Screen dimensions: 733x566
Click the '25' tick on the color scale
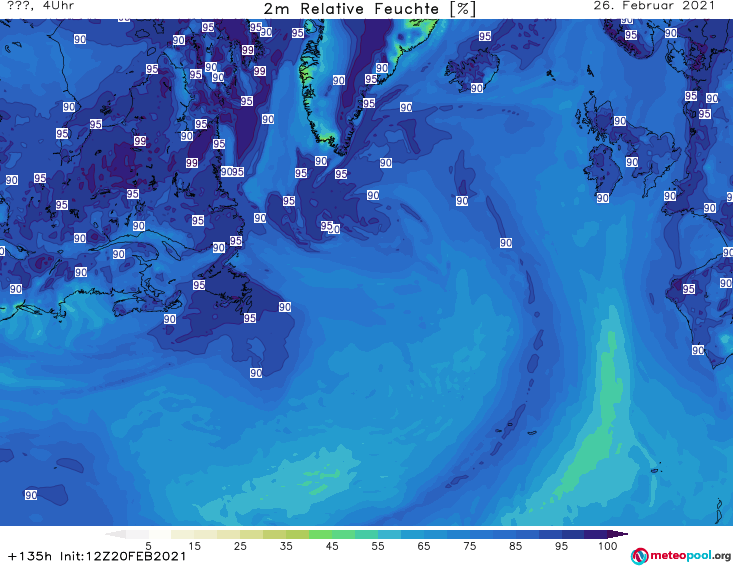tap(240, 545)
